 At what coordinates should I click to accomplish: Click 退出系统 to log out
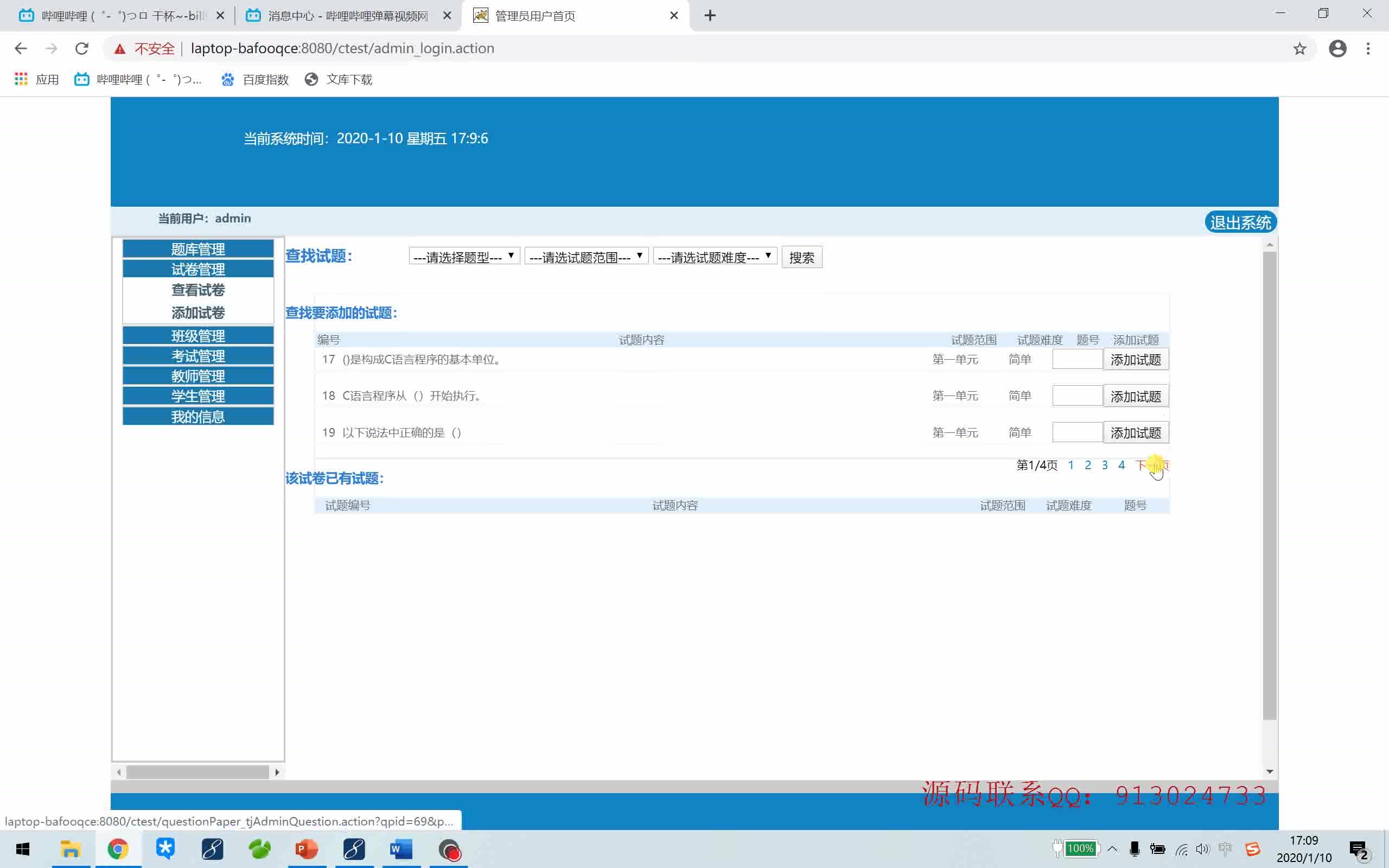point(1240,222)
